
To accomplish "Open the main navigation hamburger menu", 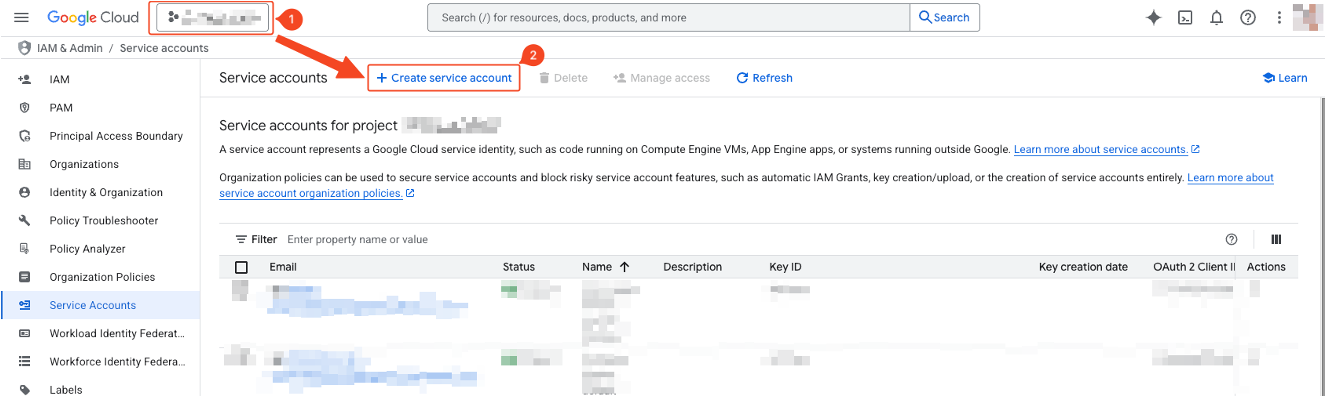I will (21, 17).
